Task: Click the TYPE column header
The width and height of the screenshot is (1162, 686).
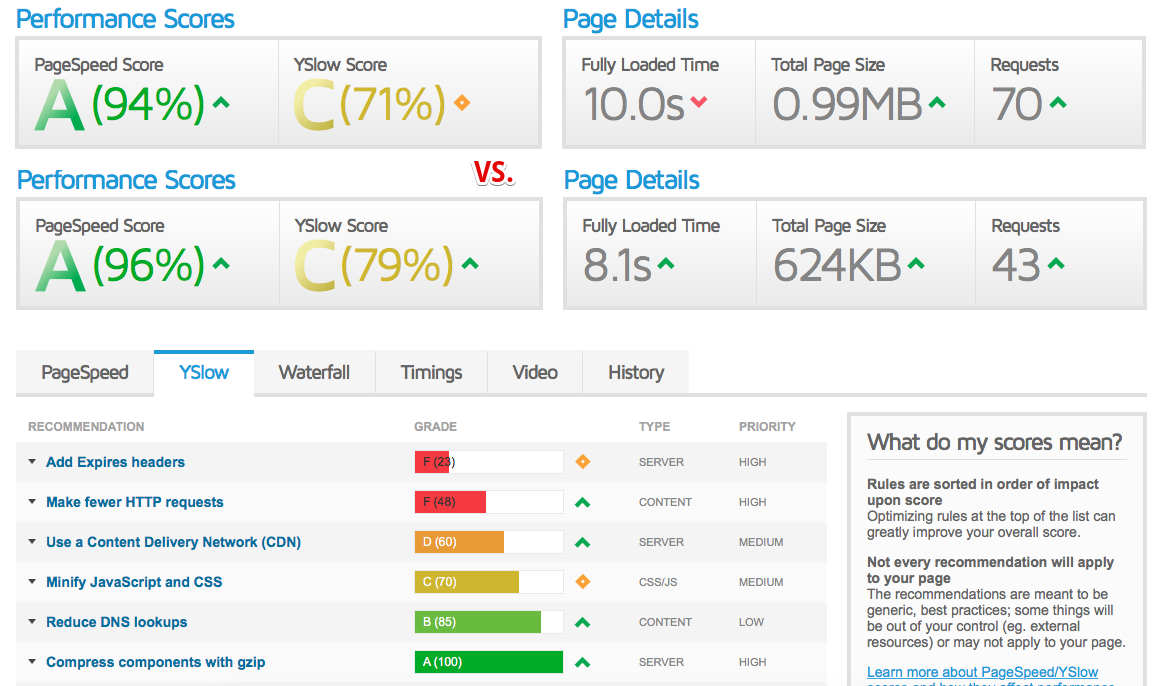Action: [654, 427]
